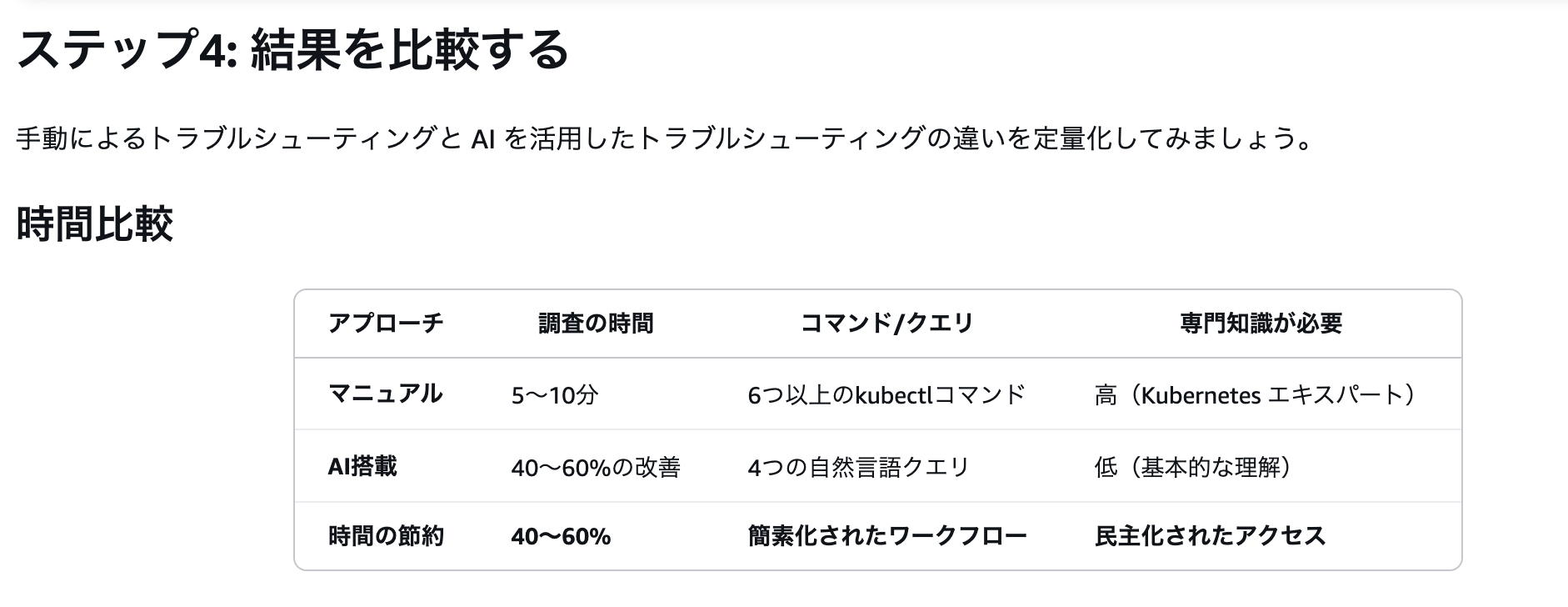Click the ステップ4: 結果を比較する heading
The height and width of the screenshot is (607, 1568).
[292, 48]
